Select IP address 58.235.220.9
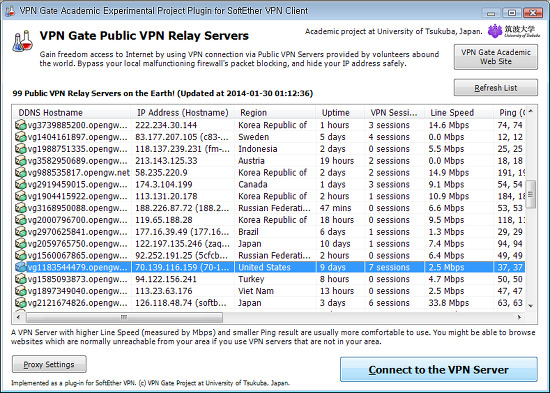 pos(161,173)
